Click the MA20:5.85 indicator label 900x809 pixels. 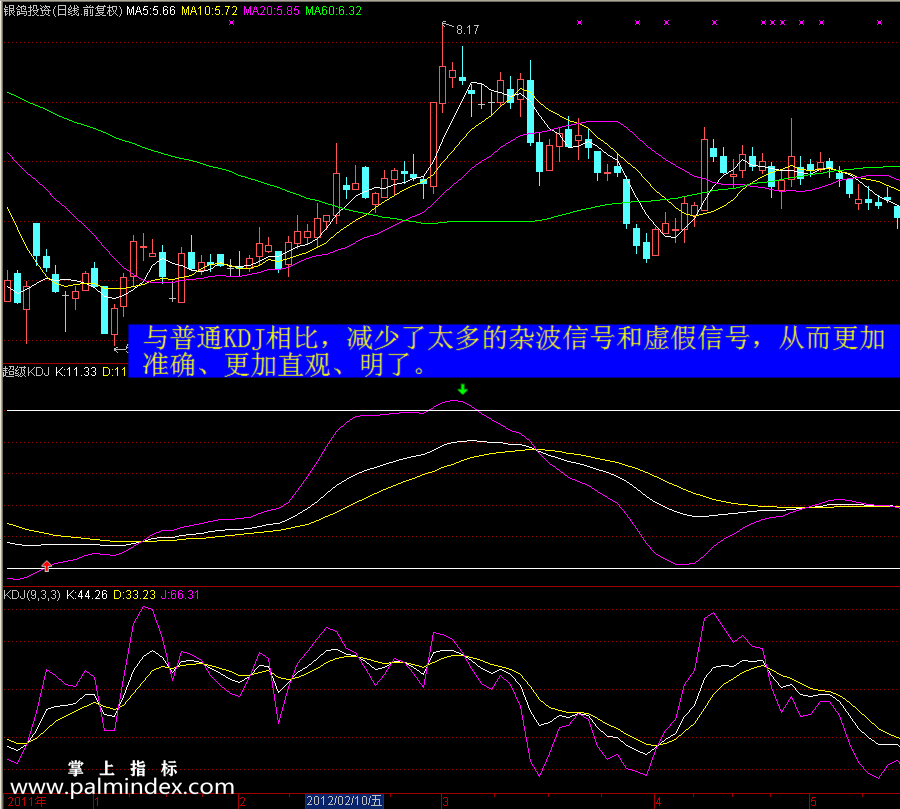click(x=271, y=10)
